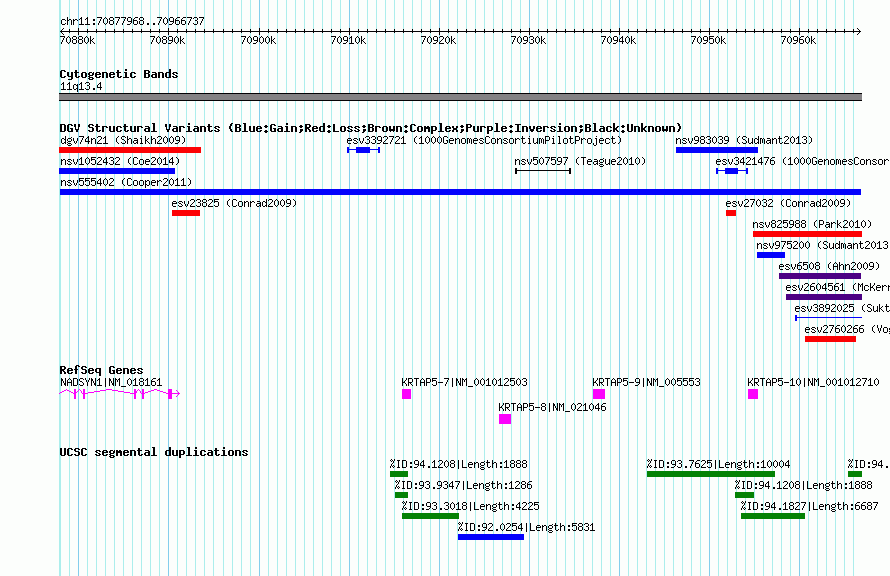890x576 pixels.
Task: Click the esv3892025 variant label
Action: click(842, 308)
